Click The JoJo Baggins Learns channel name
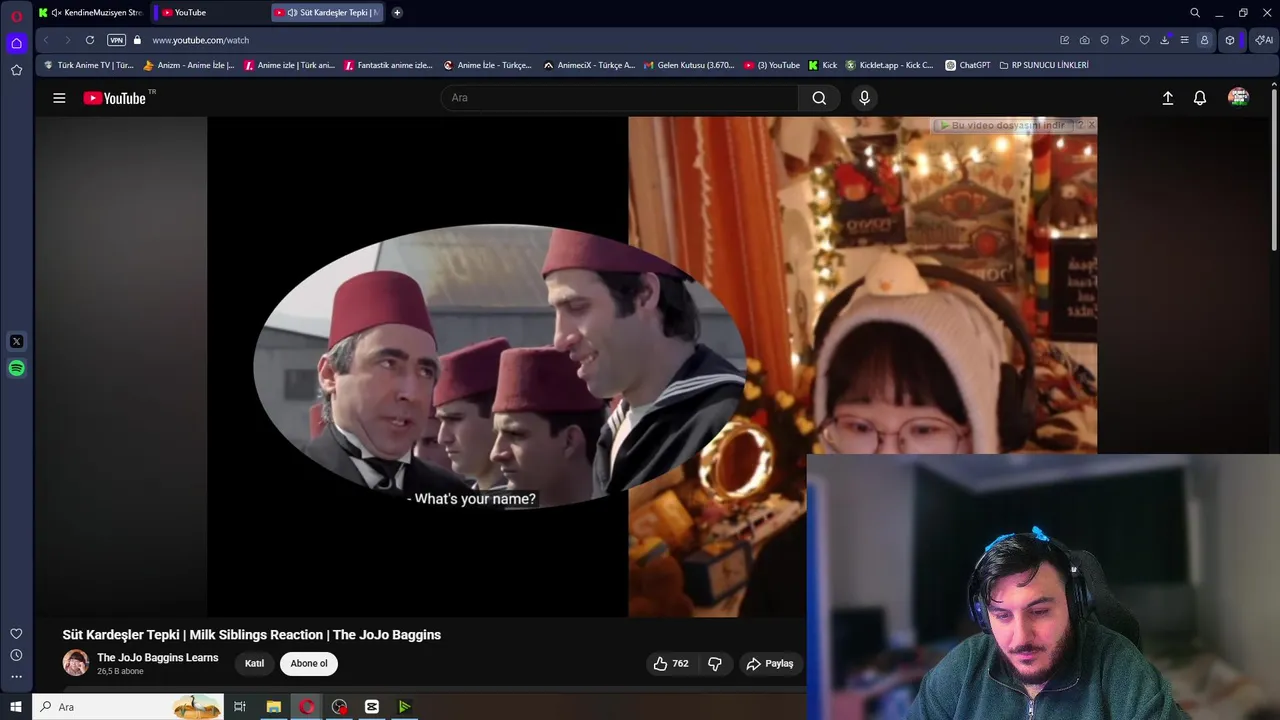The image size is (1280, 720). pyautogui.click(x=157, y=657)
